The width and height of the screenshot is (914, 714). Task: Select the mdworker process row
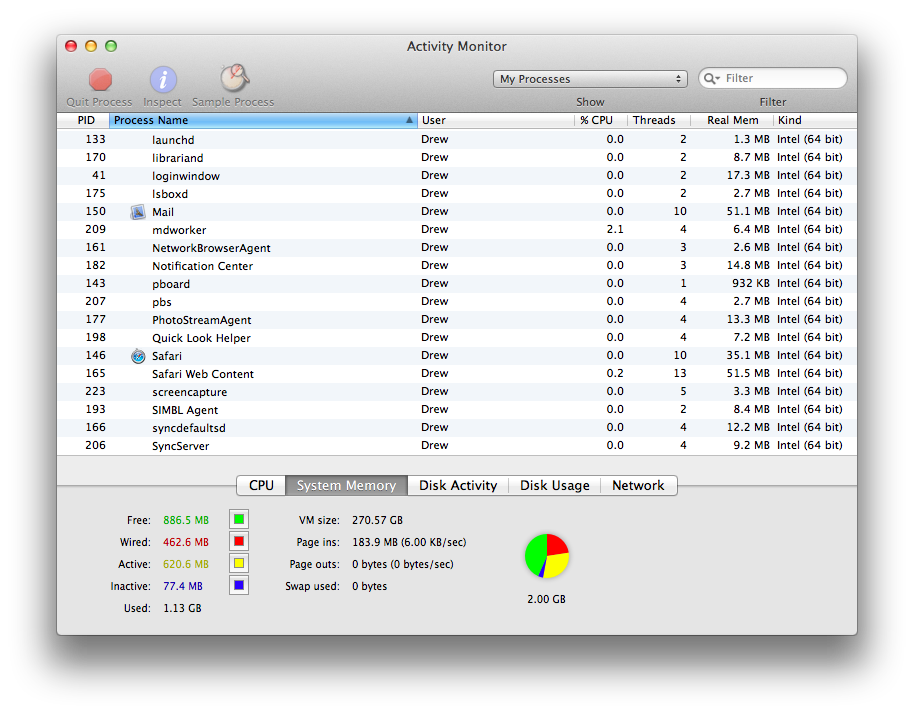[x=457, y=230]
